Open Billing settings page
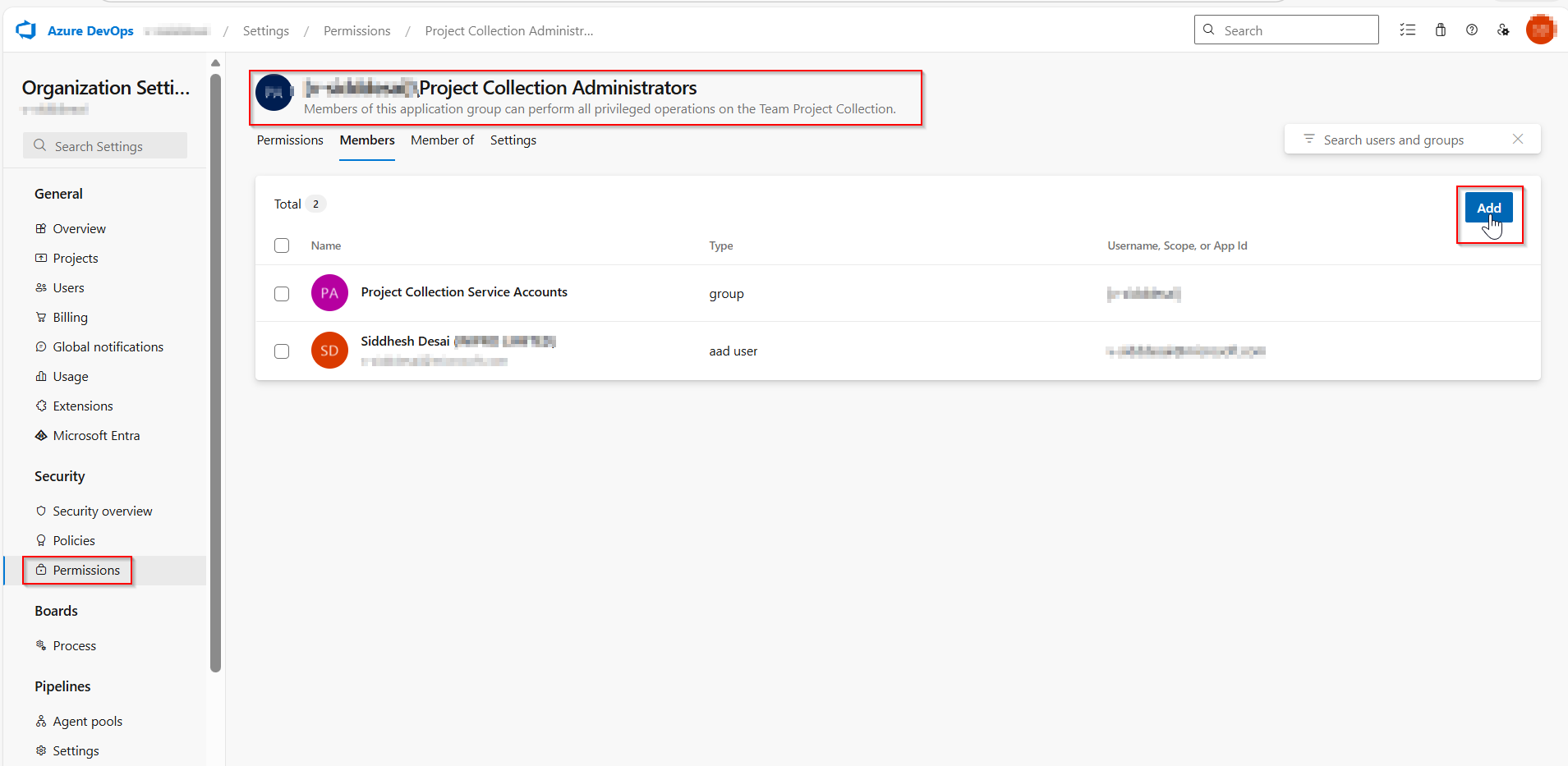 (x=71, y=317)
